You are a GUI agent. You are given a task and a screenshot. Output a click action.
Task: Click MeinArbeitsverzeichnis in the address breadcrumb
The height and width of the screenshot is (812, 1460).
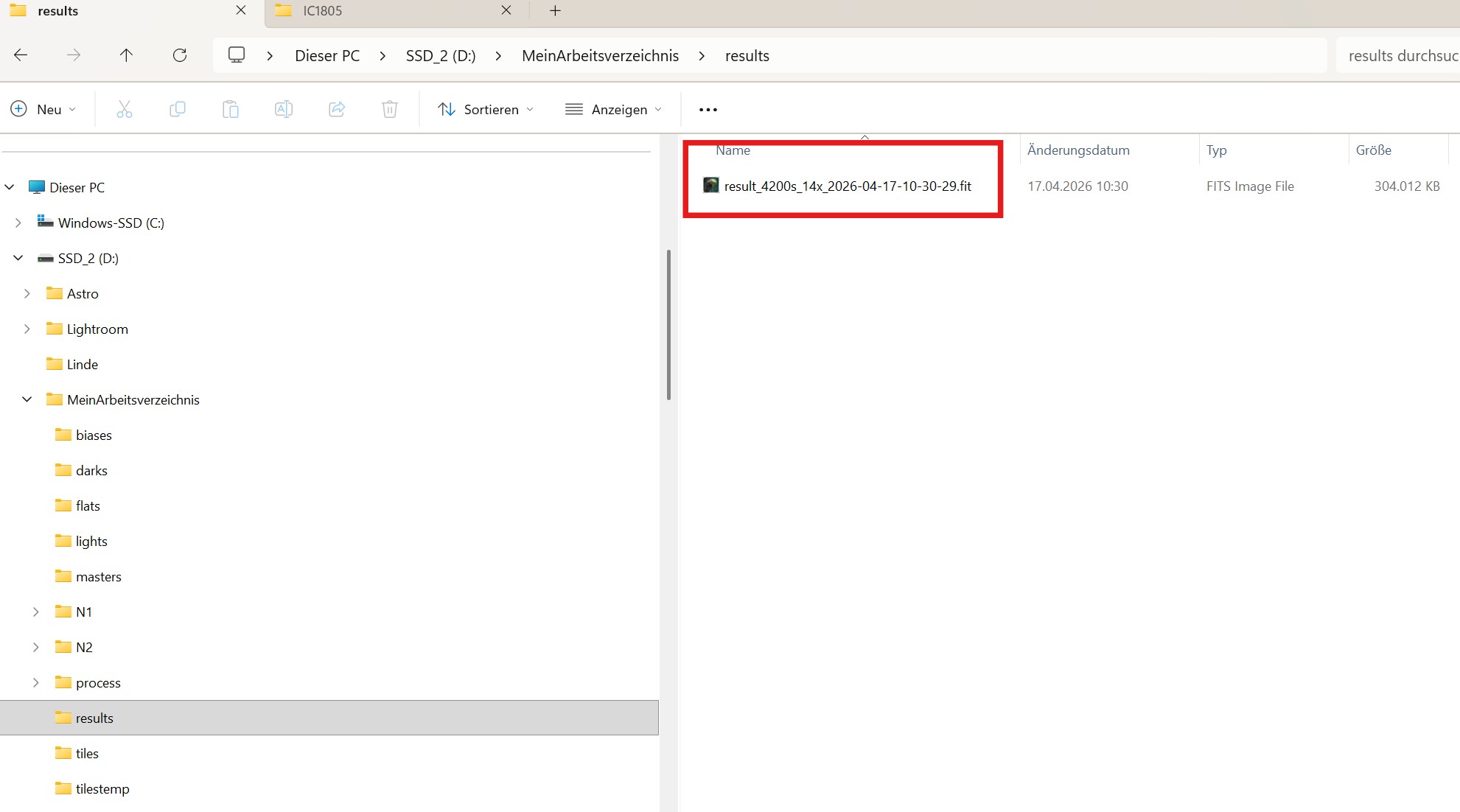(600, 56)
